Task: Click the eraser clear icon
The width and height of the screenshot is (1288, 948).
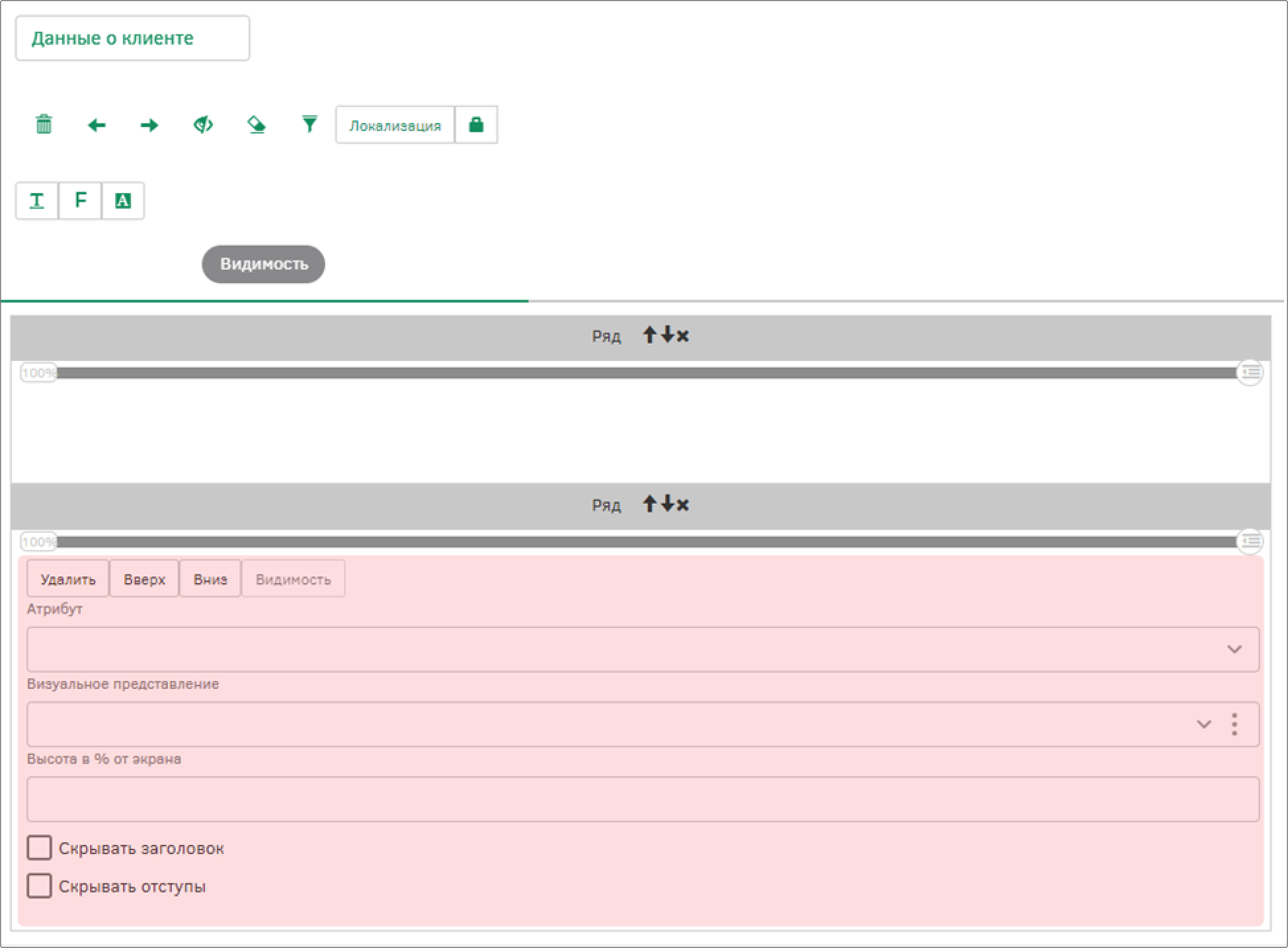Action: coord(257,124)
